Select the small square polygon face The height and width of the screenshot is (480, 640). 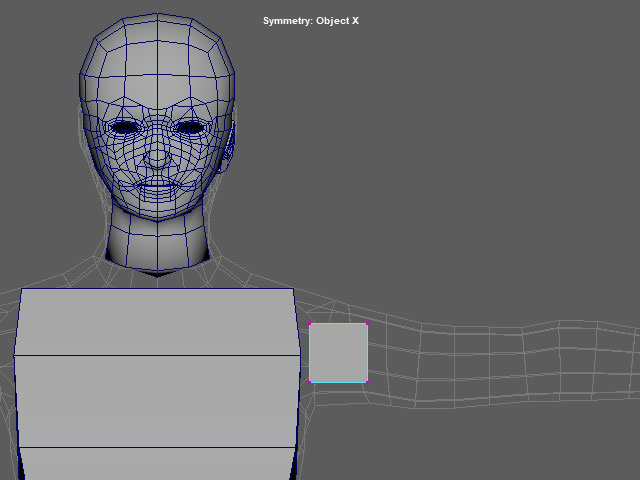pos(338,352)
